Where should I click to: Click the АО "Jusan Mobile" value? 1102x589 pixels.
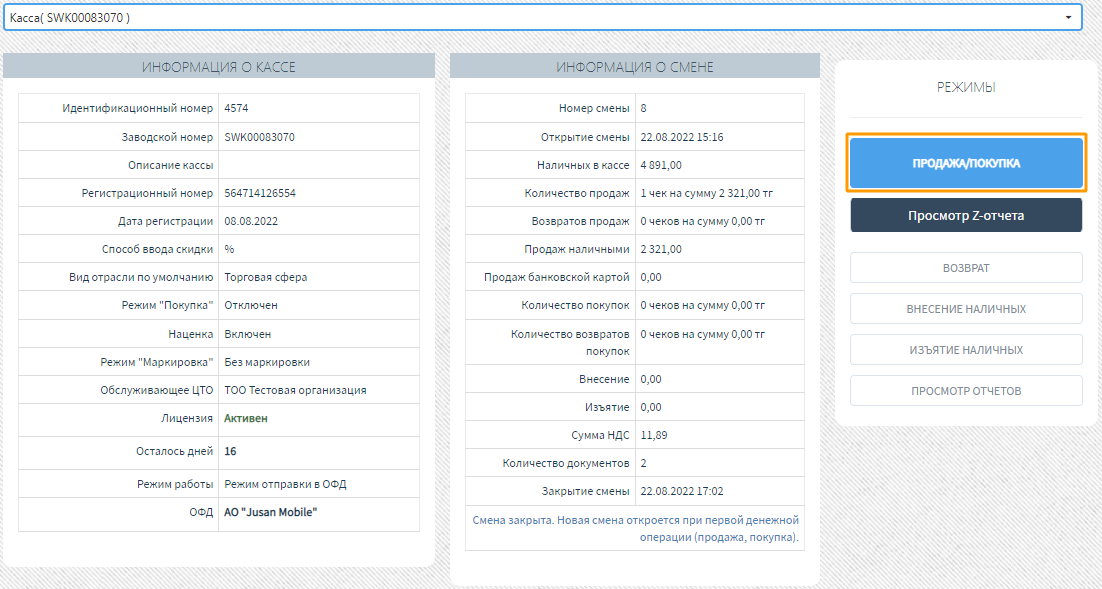[x=271, y=512]
